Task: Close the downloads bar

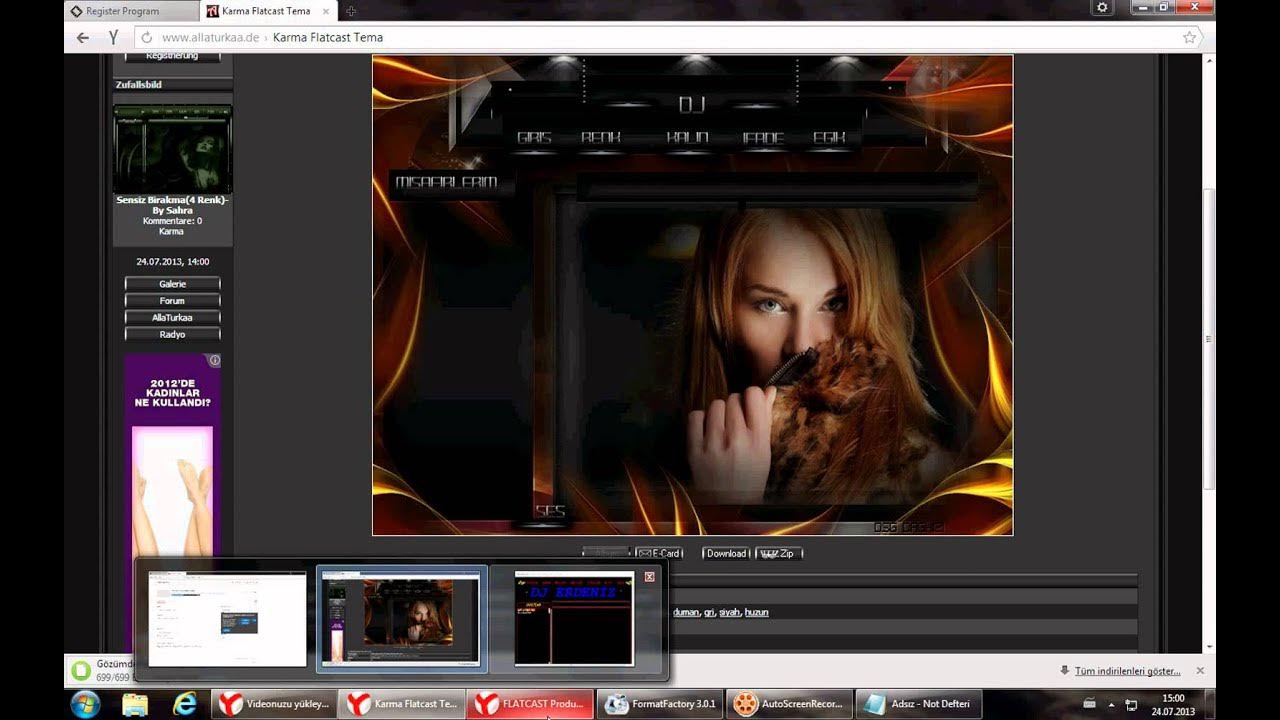Action: (1200, 671)
